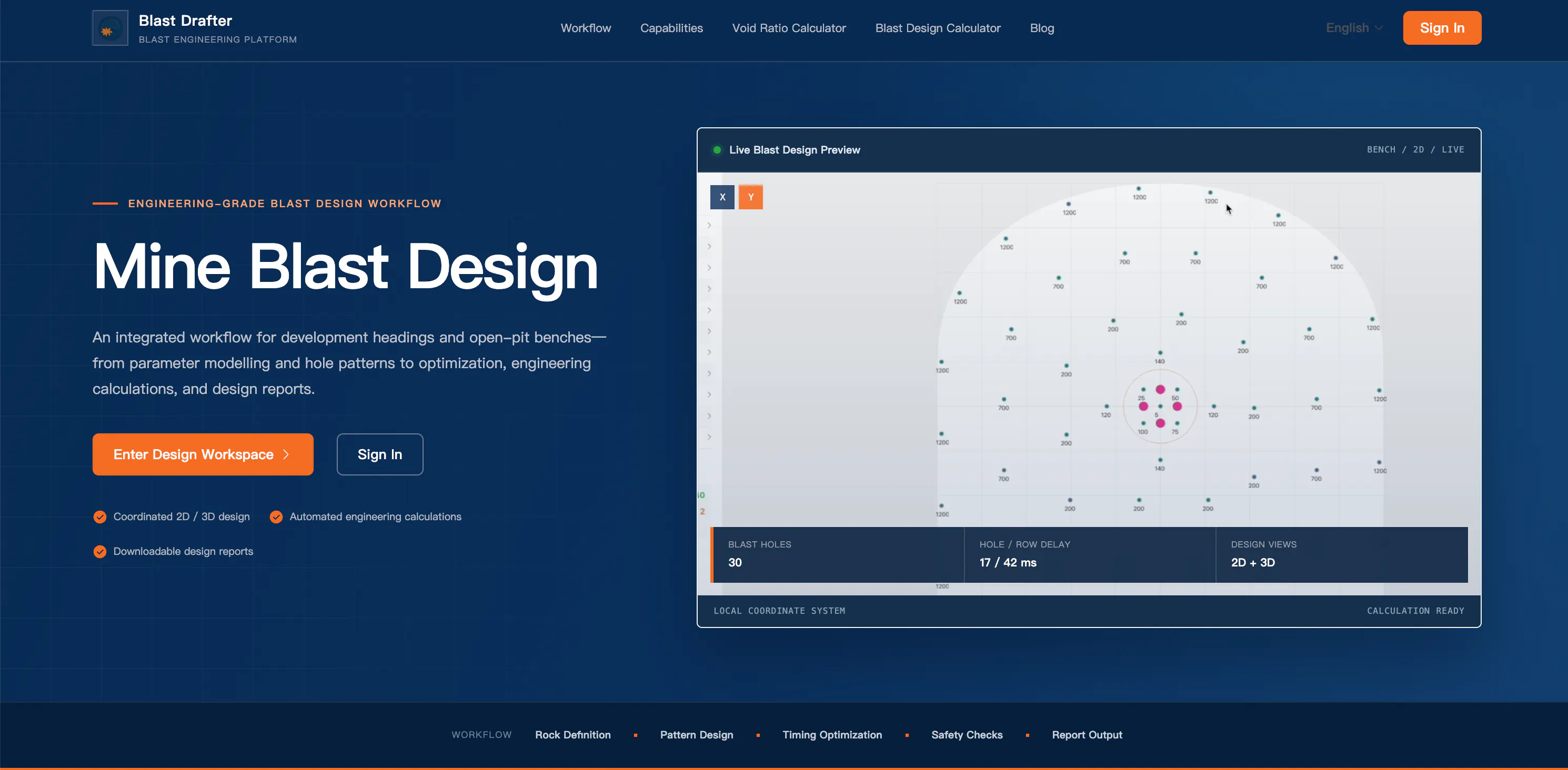Click the HOLE / ROW DELAY stat card
This screenshot has width=1568, height=770.
coord(1090,555)
